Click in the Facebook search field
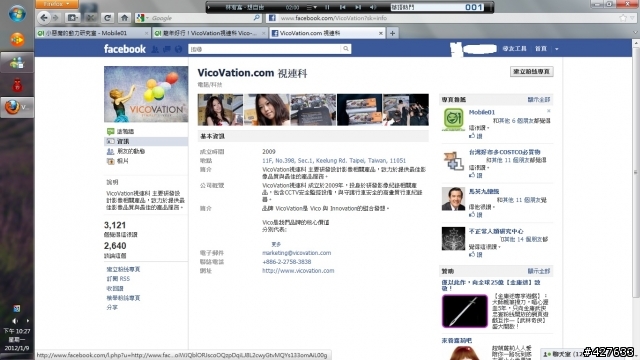640x360 pixels. coord(265,49)
